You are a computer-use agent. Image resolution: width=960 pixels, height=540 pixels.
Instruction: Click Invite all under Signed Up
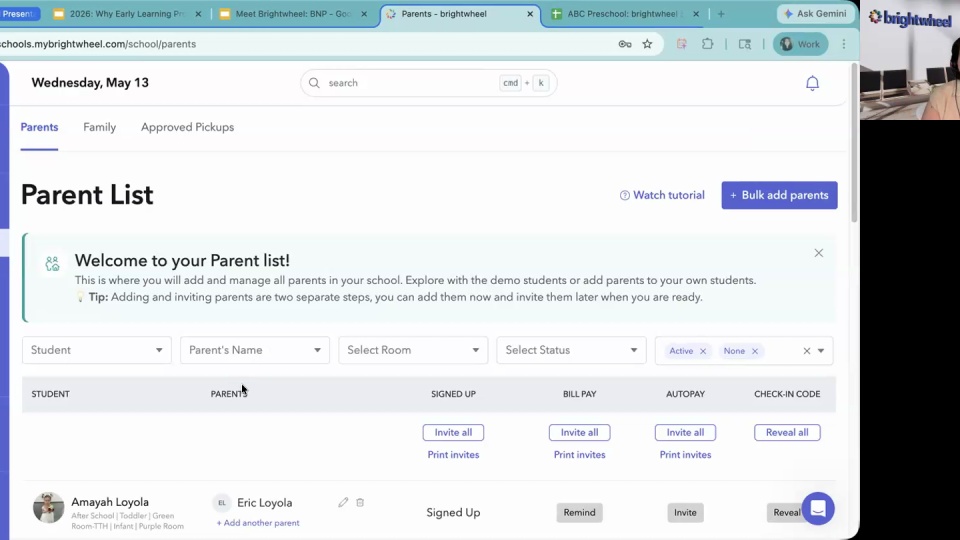(453, 432)
